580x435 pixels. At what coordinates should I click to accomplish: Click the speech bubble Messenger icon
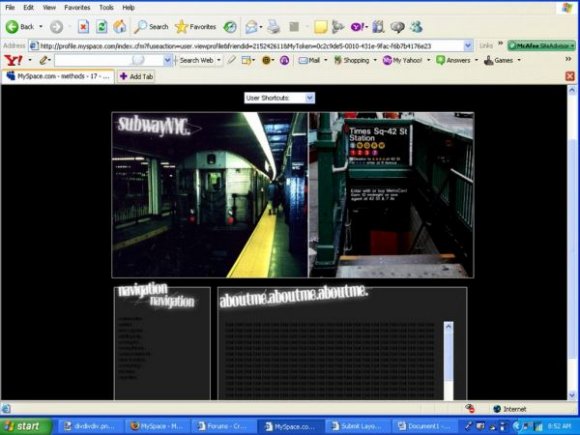[x=397, y=27]
